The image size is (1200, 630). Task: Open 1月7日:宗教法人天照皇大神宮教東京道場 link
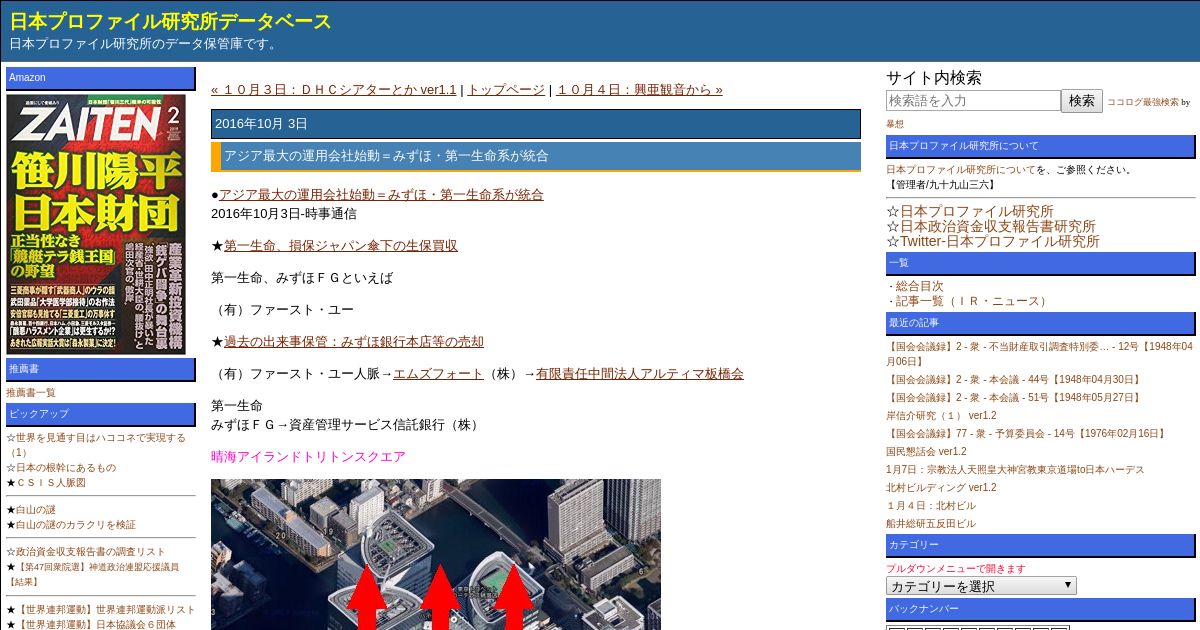click(x=1015, y=470)
